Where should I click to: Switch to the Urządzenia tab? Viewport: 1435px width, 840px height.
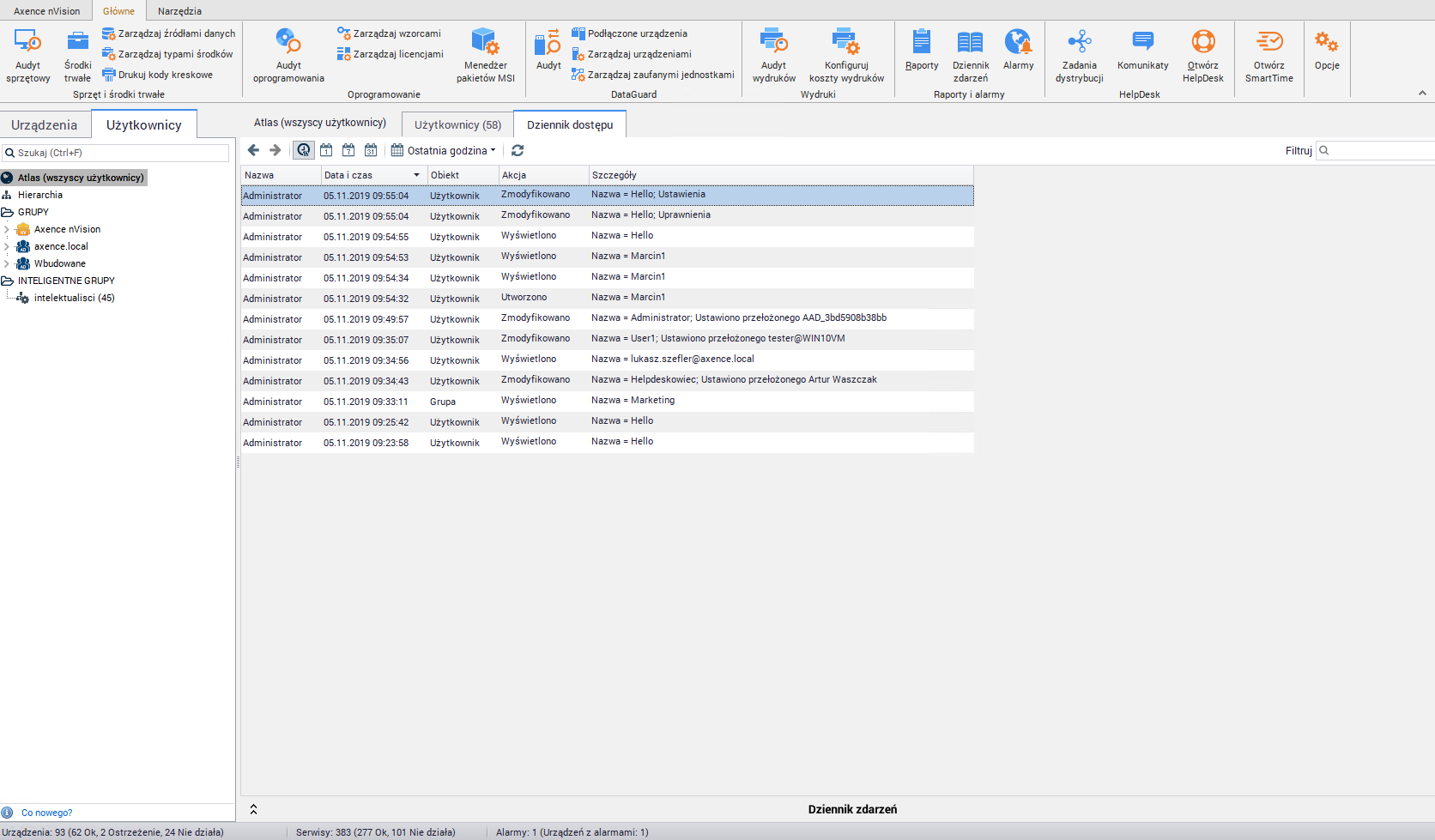point(45,124)
